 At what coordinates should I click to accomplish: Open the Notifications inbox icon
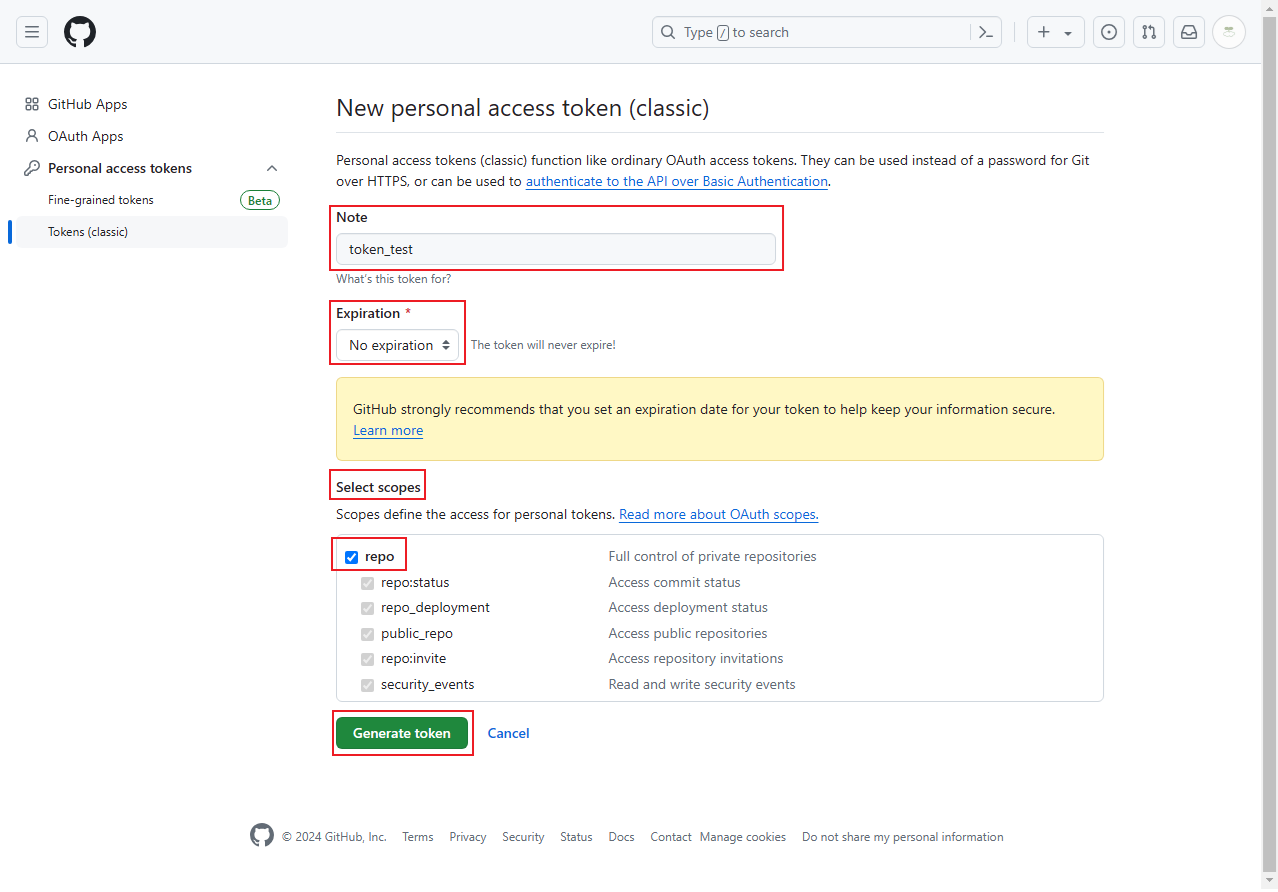pos(1189,32)
